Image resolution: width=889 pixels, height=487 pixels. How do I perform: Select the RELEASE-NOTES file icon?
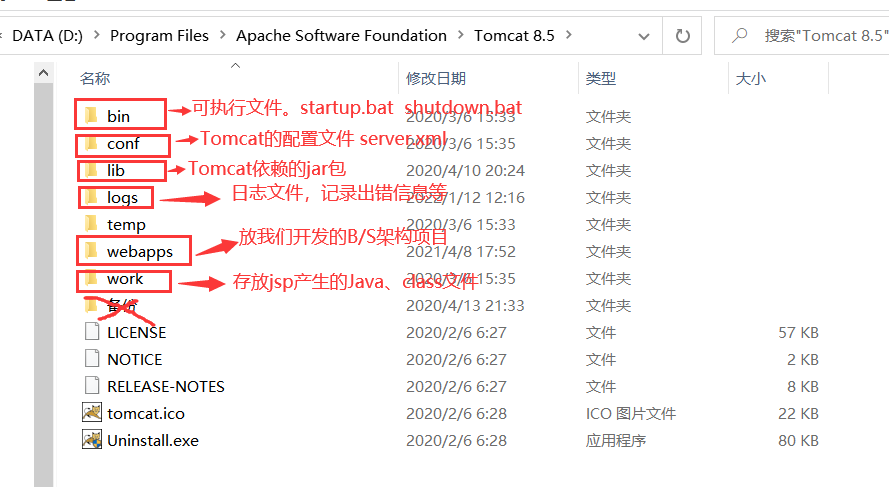[x=92, y=386]
